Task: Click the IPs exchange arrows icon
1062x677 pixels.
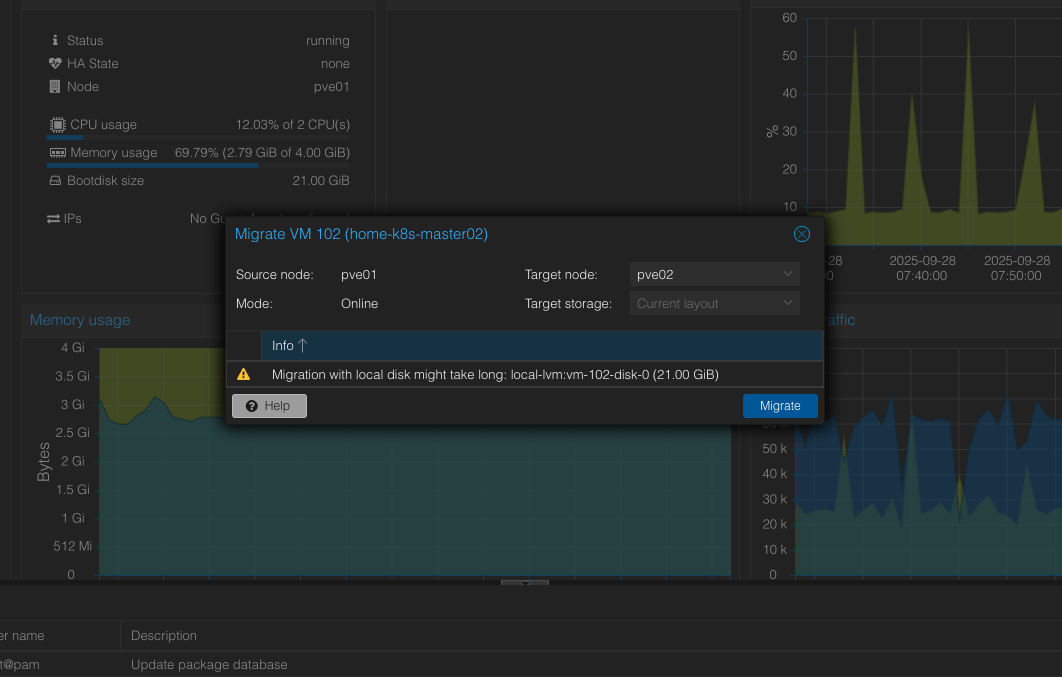Action: click(x=54, y=218)
